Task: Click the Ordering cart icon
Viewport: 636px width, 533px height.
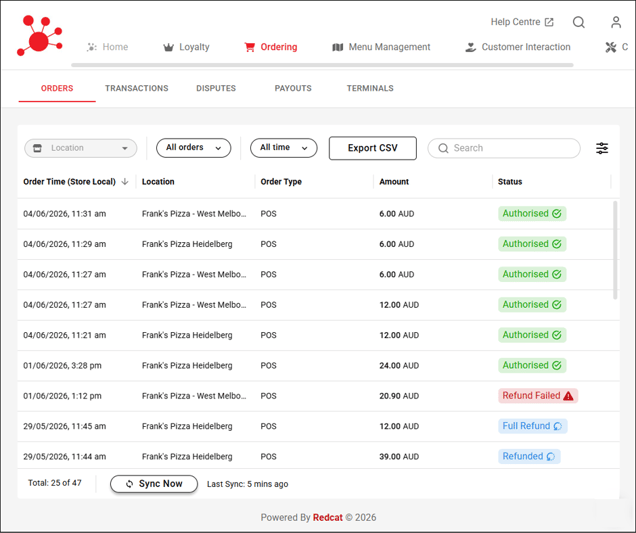Action: tap(249, 47)
